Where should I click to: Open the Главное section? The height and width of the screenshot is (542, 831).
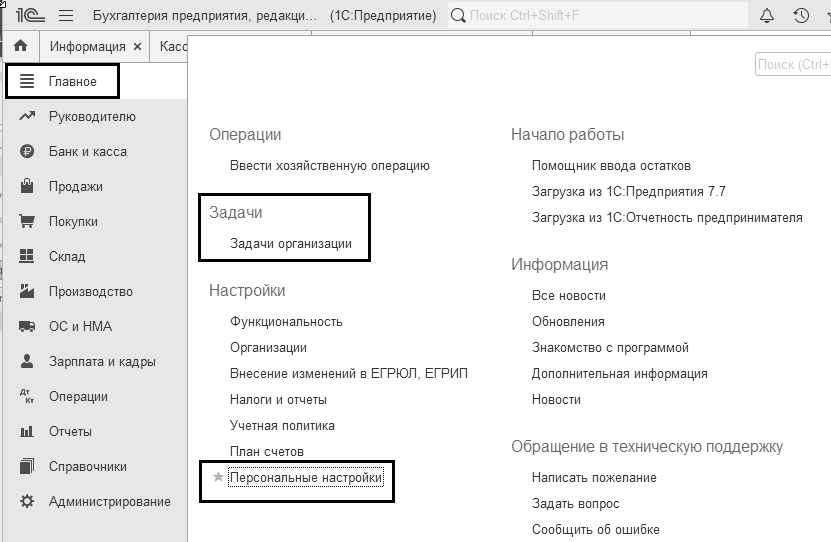pos(73,82)
